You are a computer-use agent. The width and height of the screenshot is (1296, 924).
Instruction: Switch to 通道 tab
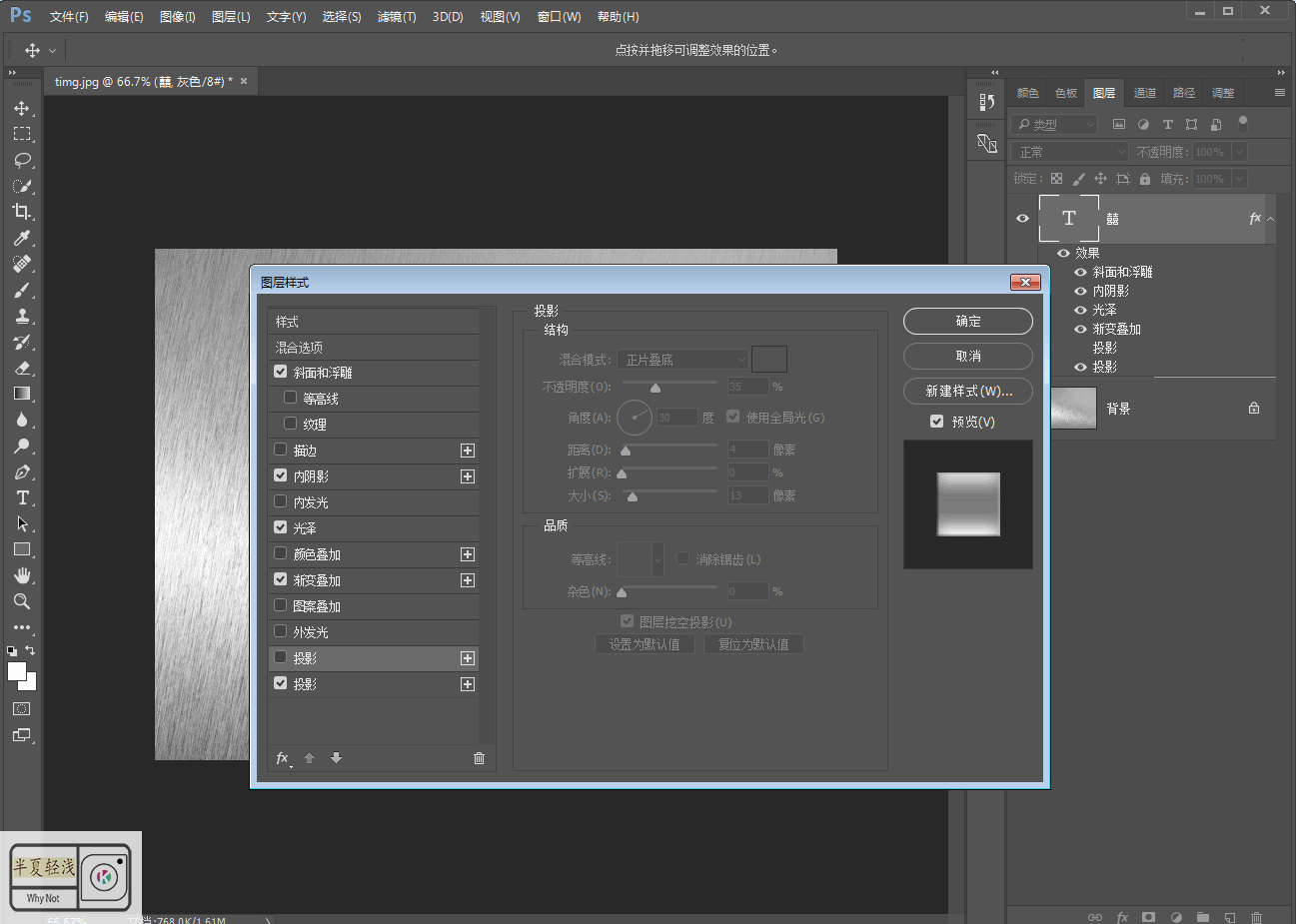click(1145, 93)
